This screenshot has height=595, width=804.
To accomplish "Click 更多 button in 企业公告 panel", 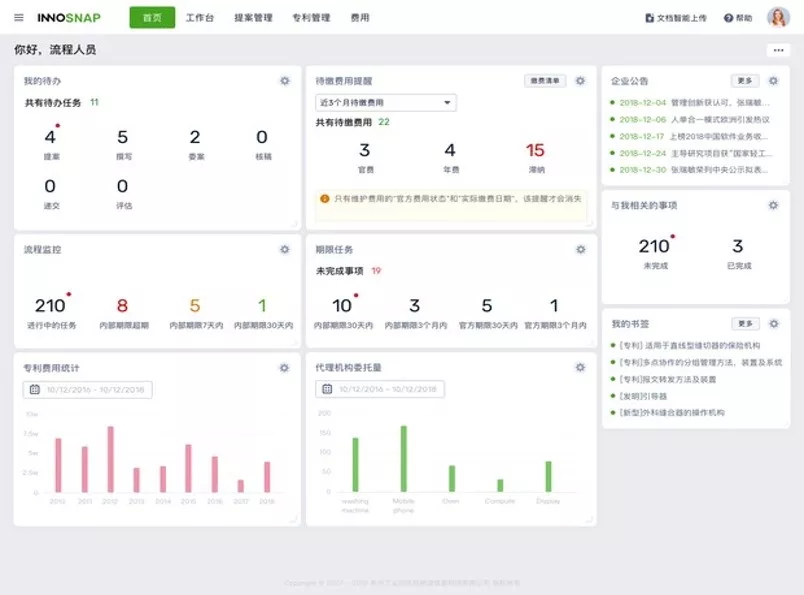I will [744, 81].
